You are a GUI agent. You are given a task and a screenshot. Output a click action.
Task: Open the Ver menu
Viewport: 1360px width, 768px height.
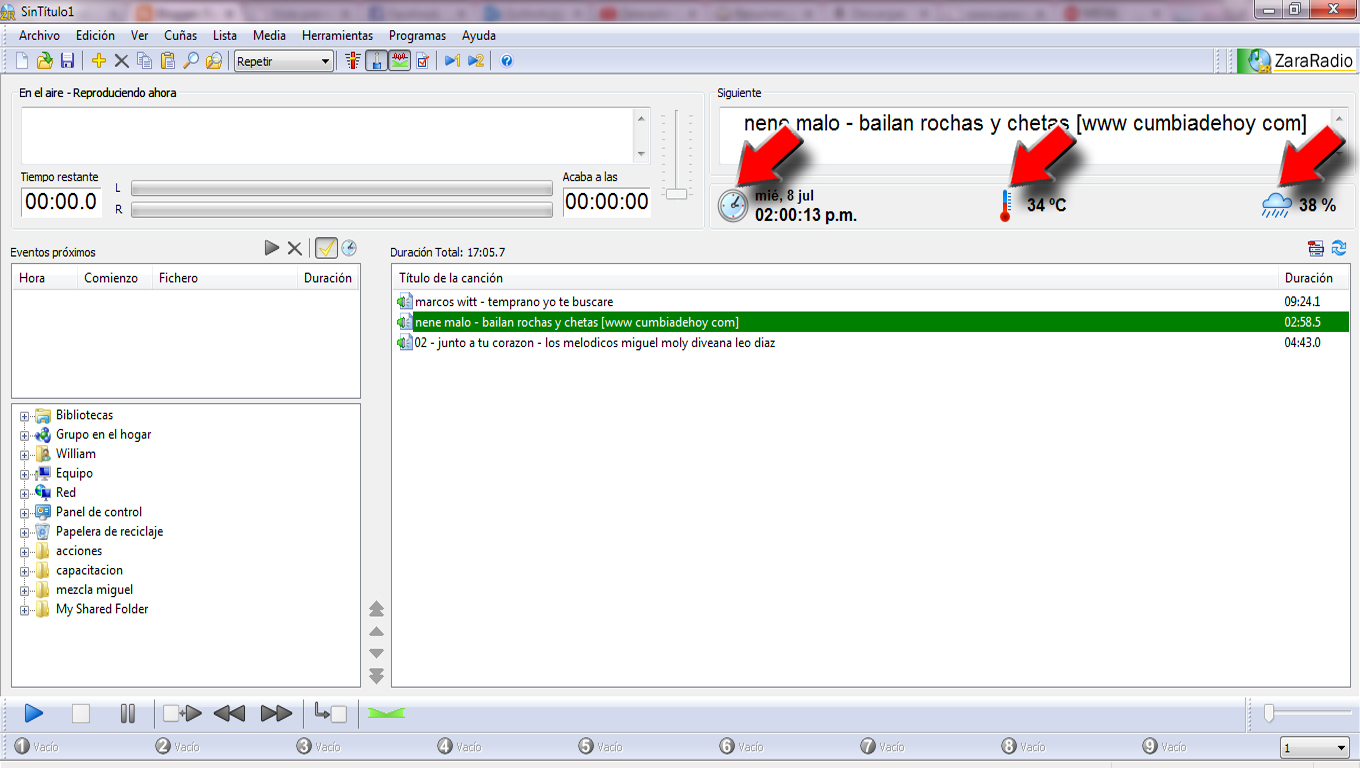pos(139,35)
